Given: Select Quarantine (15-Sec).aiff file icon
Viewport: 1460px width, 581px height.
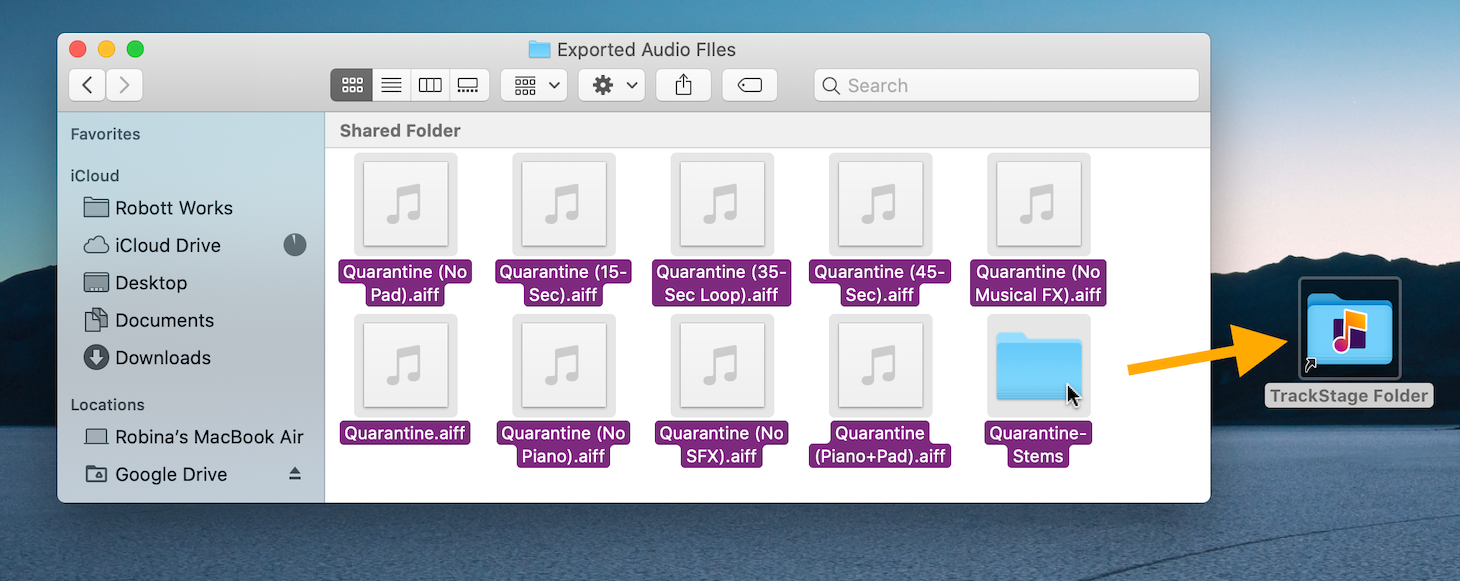Looking at the screenshot, I should click(x=563, y=204).
